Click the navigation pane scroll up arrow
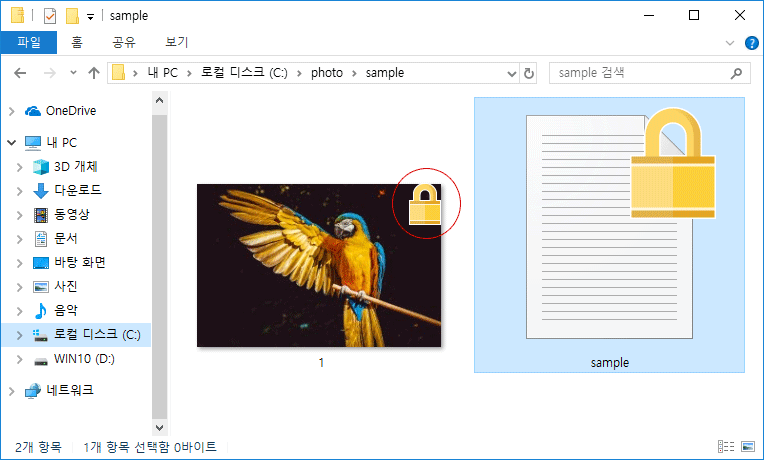The width and height of the screenshot is (764, 460). 159,101
